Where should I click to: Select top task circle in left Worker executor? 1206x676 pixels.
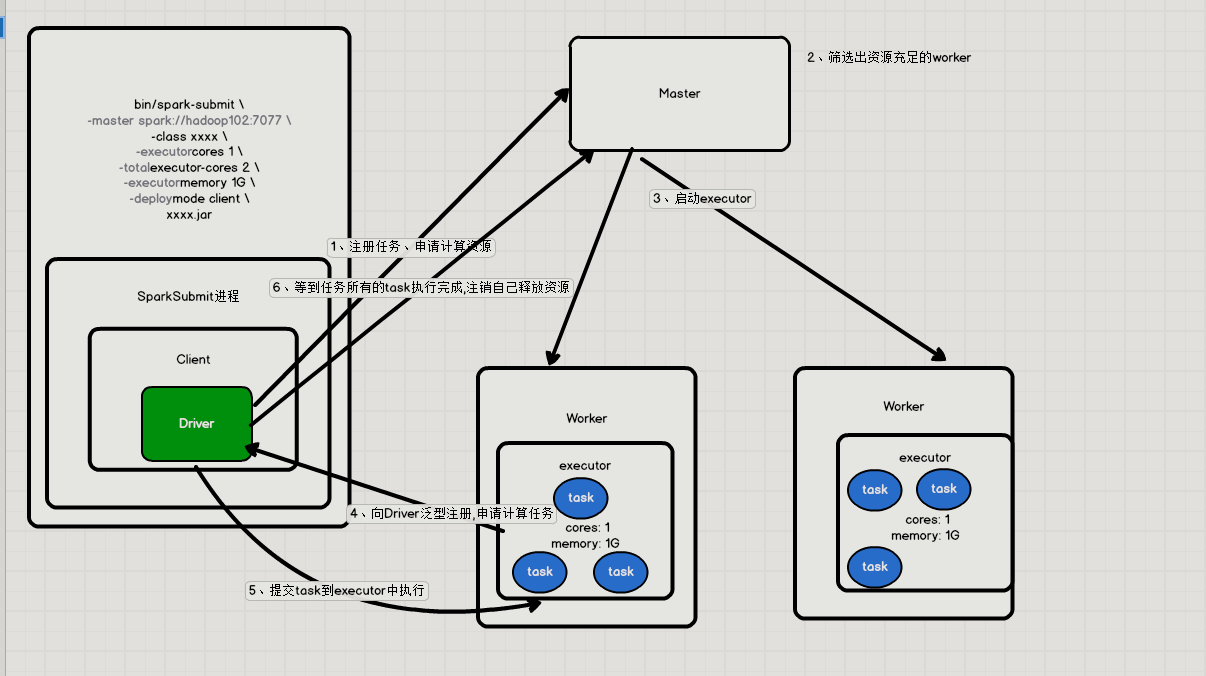tap(581, 497)
